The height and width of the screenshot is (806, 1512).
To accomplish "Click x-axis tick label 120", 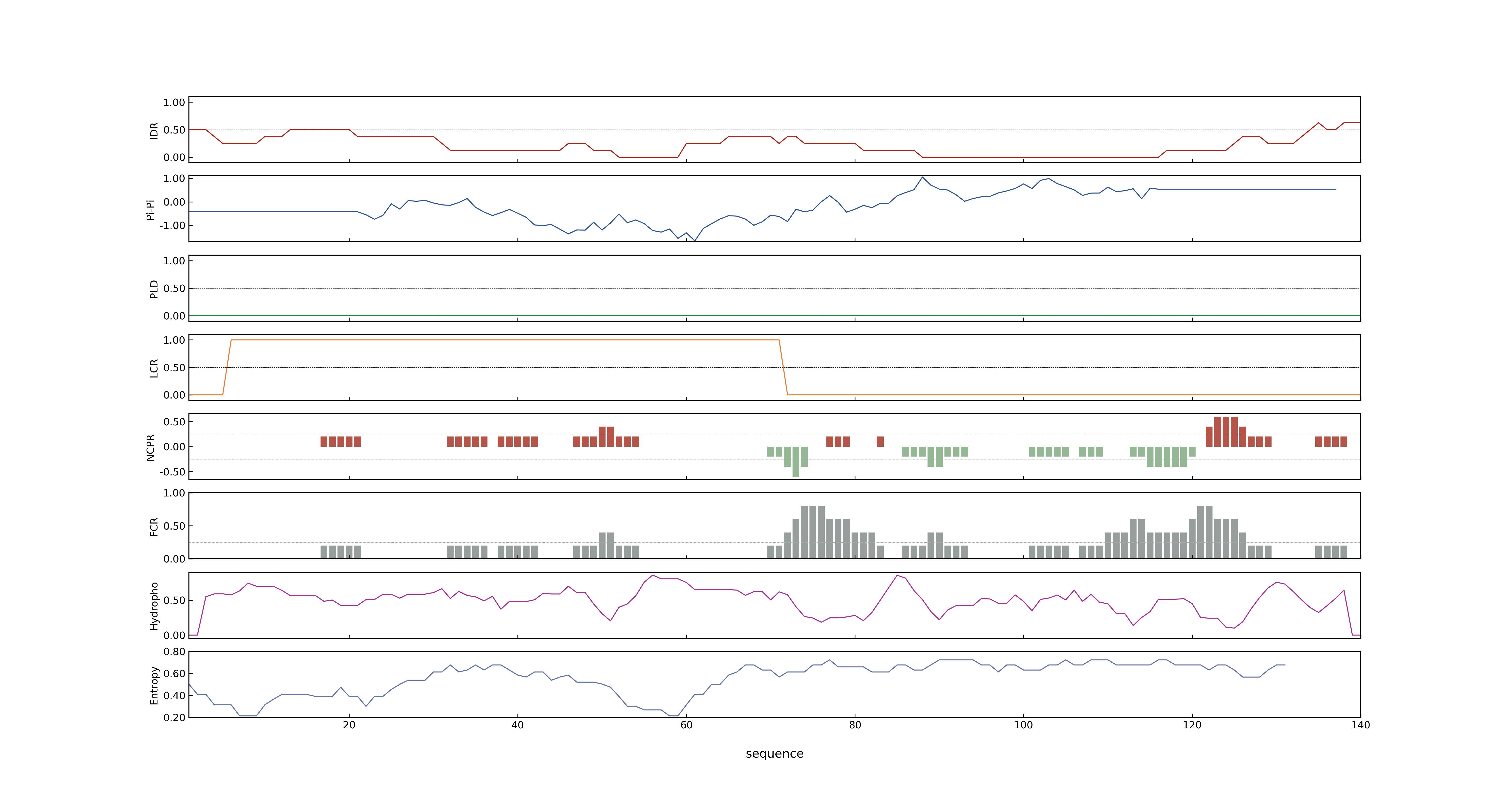I will pyautogui.click(x=1192, y=725).
